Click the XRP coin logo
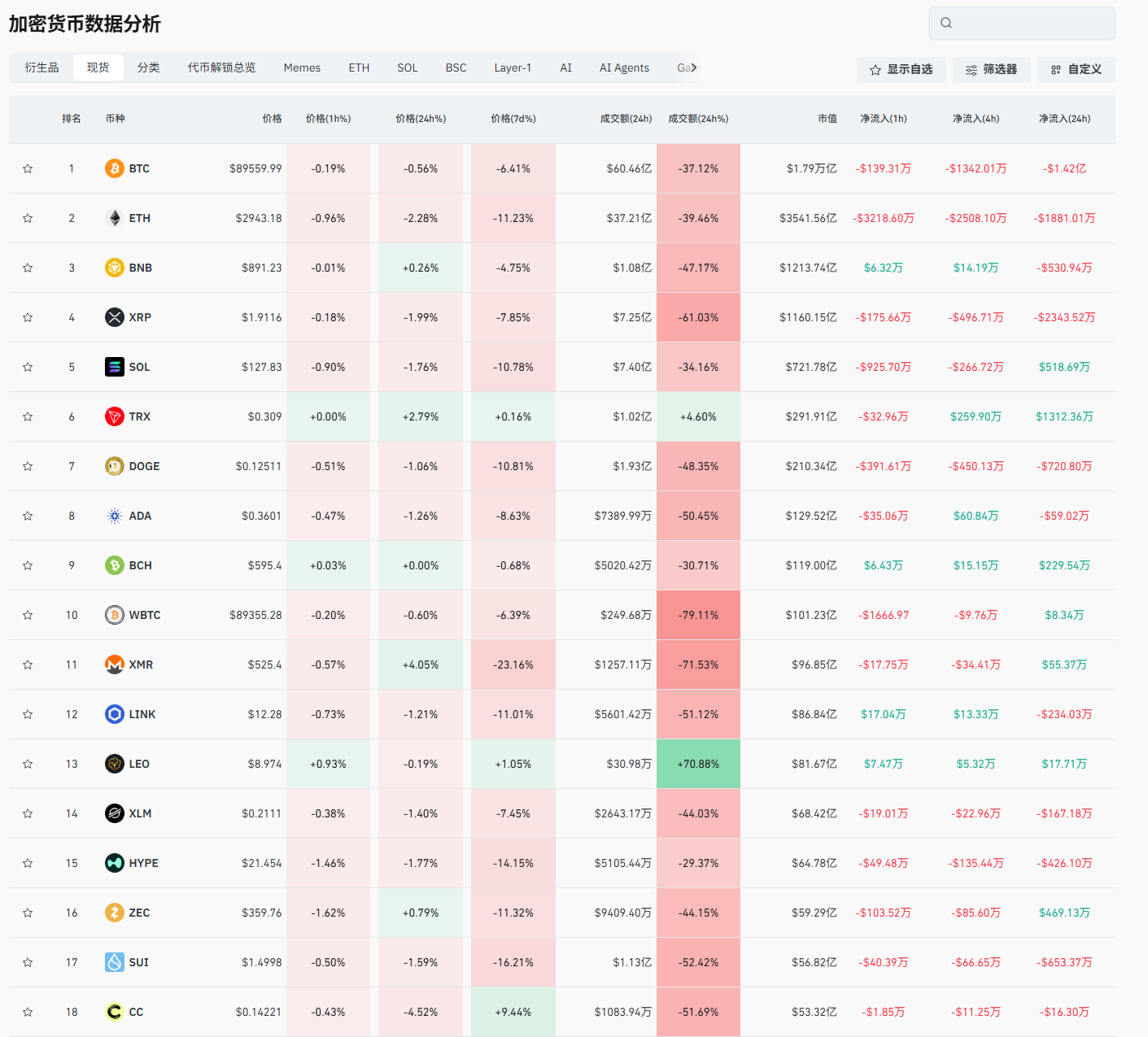The image size is (1148, 1037). pyautogui.click(x=115, y=317)
